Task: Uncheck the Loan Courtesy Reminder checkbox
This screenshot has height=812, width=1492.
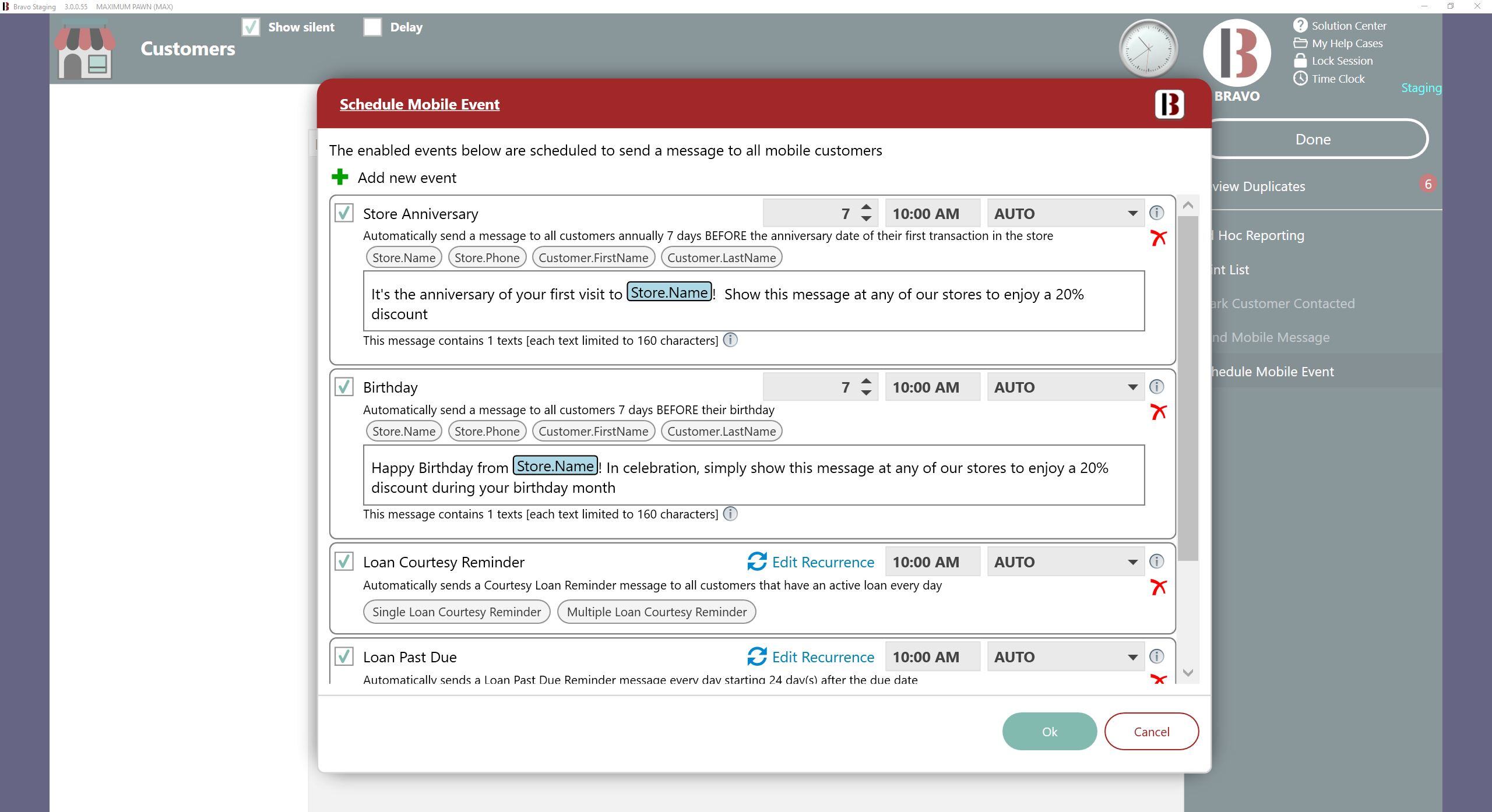Action: [x=344, y=561]
